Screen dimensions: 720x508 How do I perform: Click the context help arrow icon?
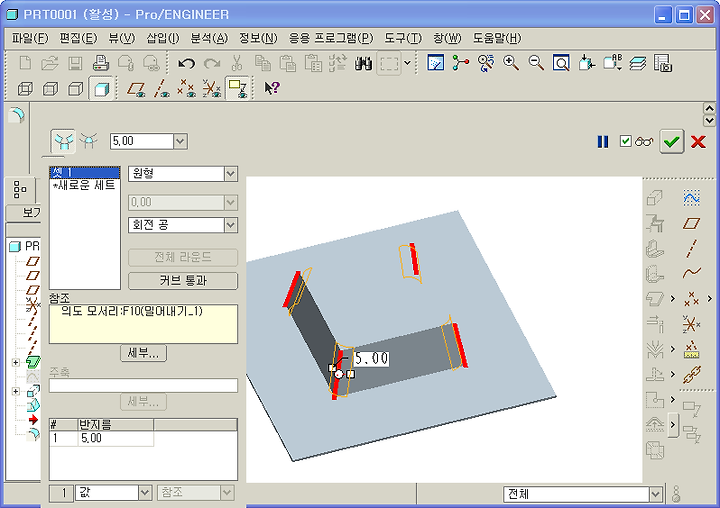(x=271, y=88)
